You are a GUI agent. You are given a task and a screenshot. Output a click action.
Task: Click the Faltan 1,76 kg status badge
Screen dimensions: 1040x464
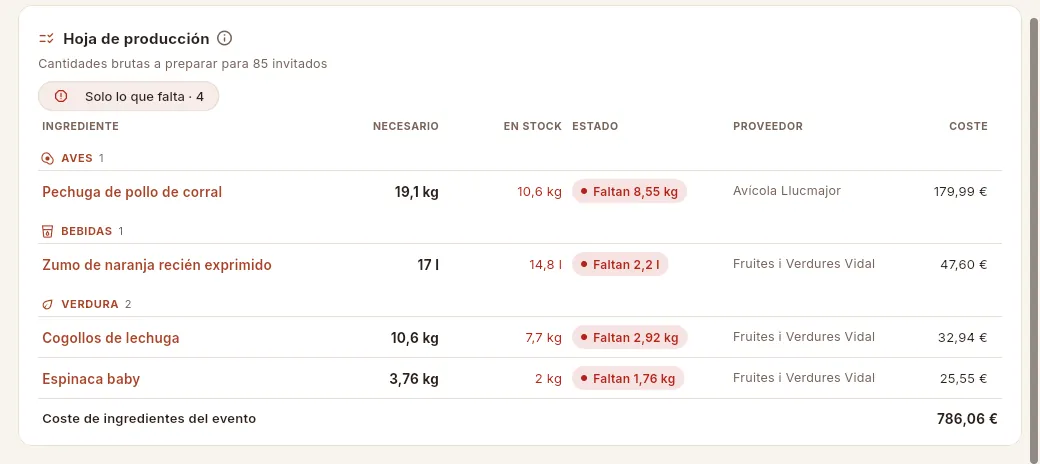627,378
